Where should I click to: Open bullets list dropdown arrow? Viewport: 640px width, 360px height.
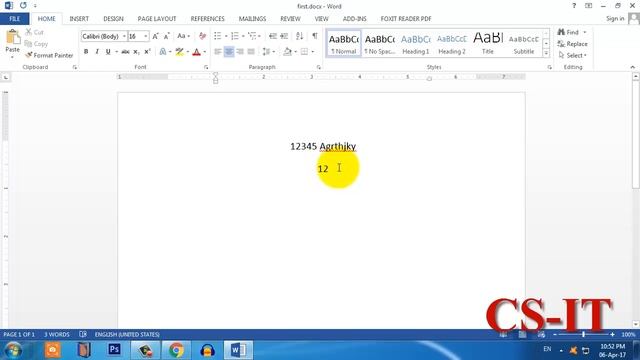226,36
